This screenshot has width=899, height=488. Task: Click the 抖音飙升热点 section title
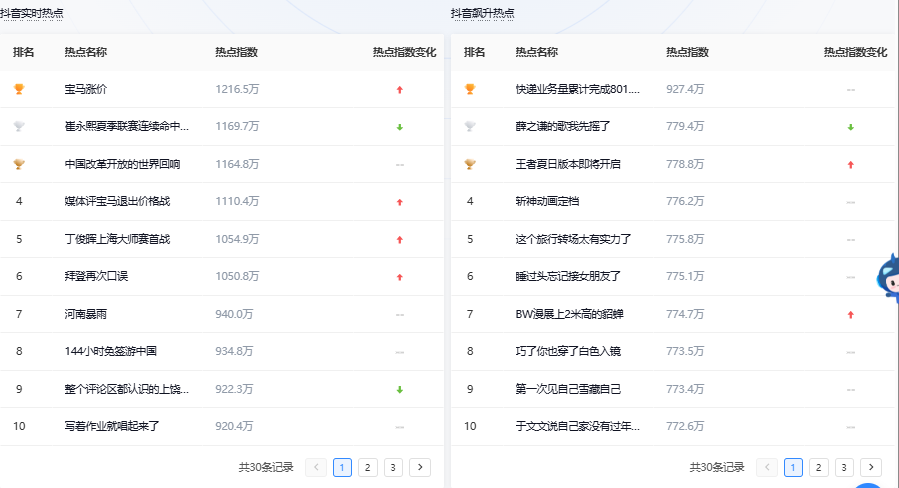(483, 13)
